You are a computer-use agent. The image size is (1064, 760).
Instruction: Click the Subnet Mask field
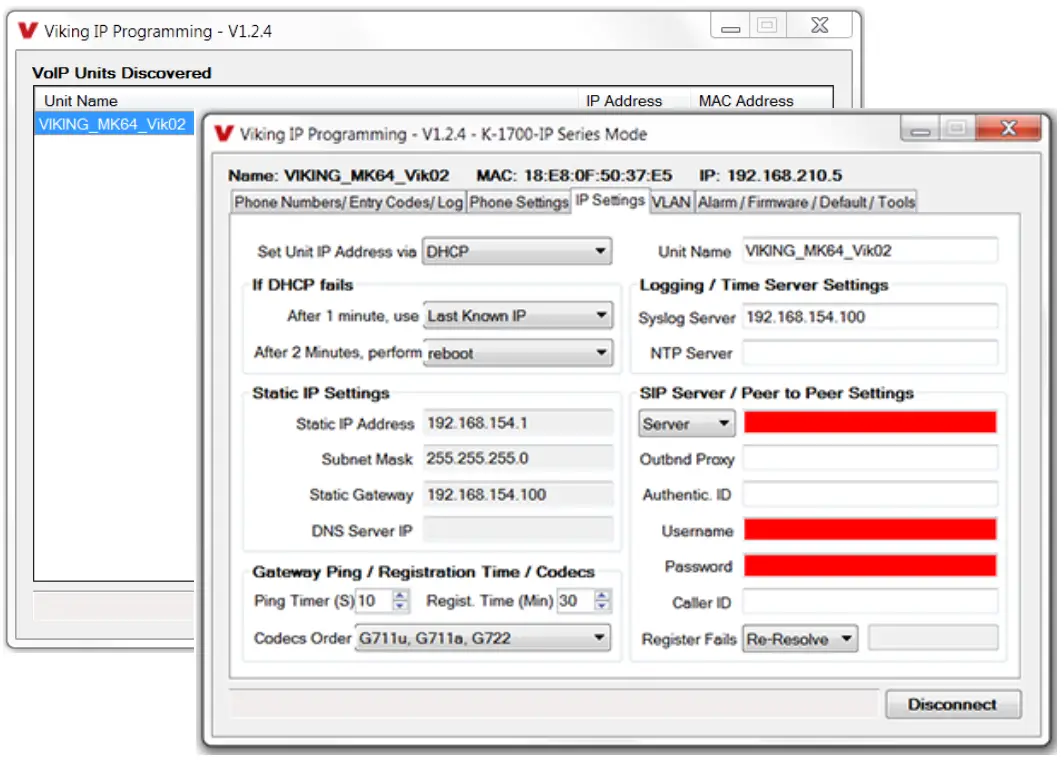coord(518,458)
